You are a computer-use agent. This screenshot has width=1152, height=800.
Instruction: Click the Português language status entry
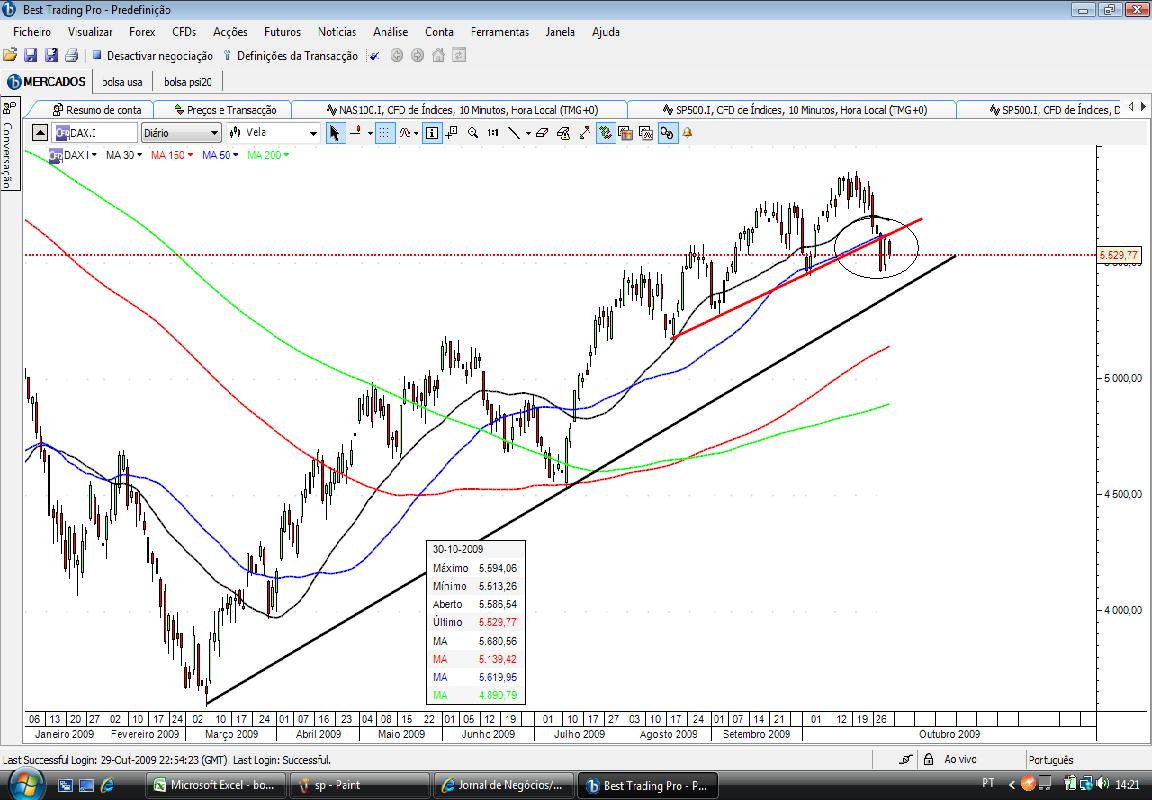1051,760
